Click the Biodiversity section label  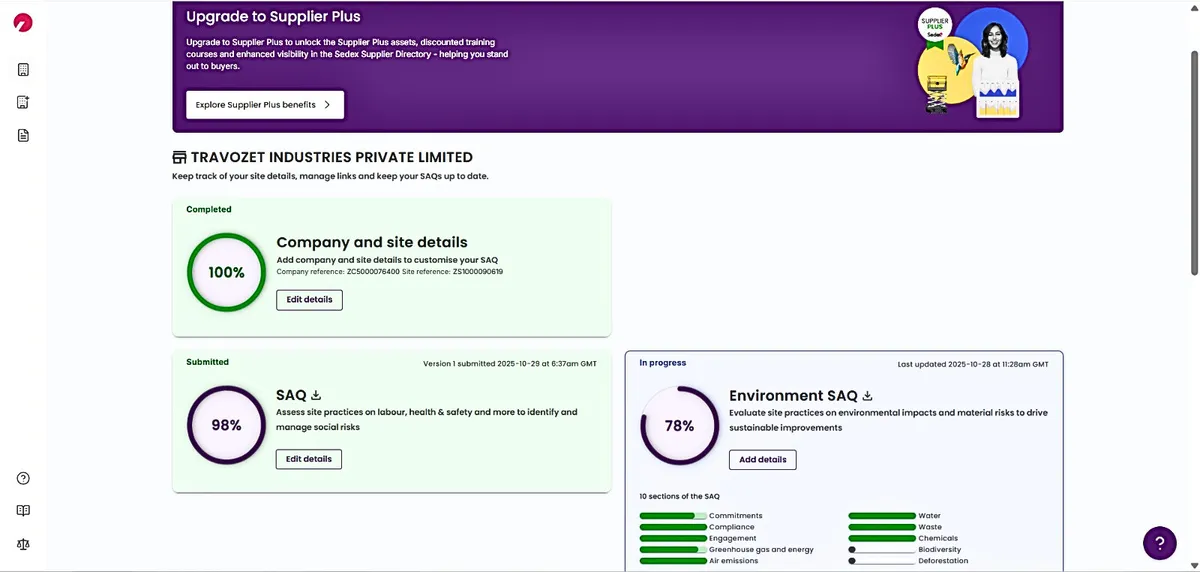pyautogui.click(x=939, y=549)
